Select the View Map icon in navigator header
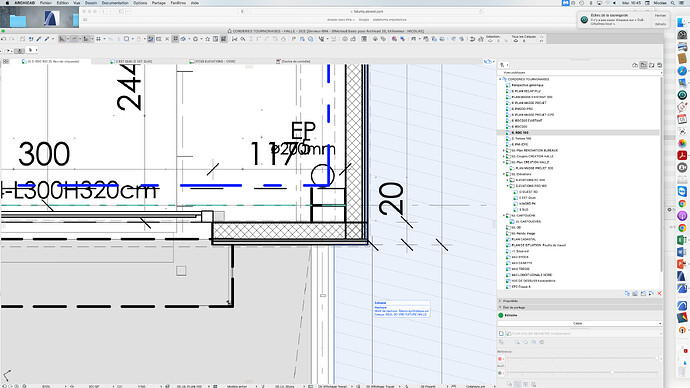Screen dimensions: 690x388 tap(643, 65)
